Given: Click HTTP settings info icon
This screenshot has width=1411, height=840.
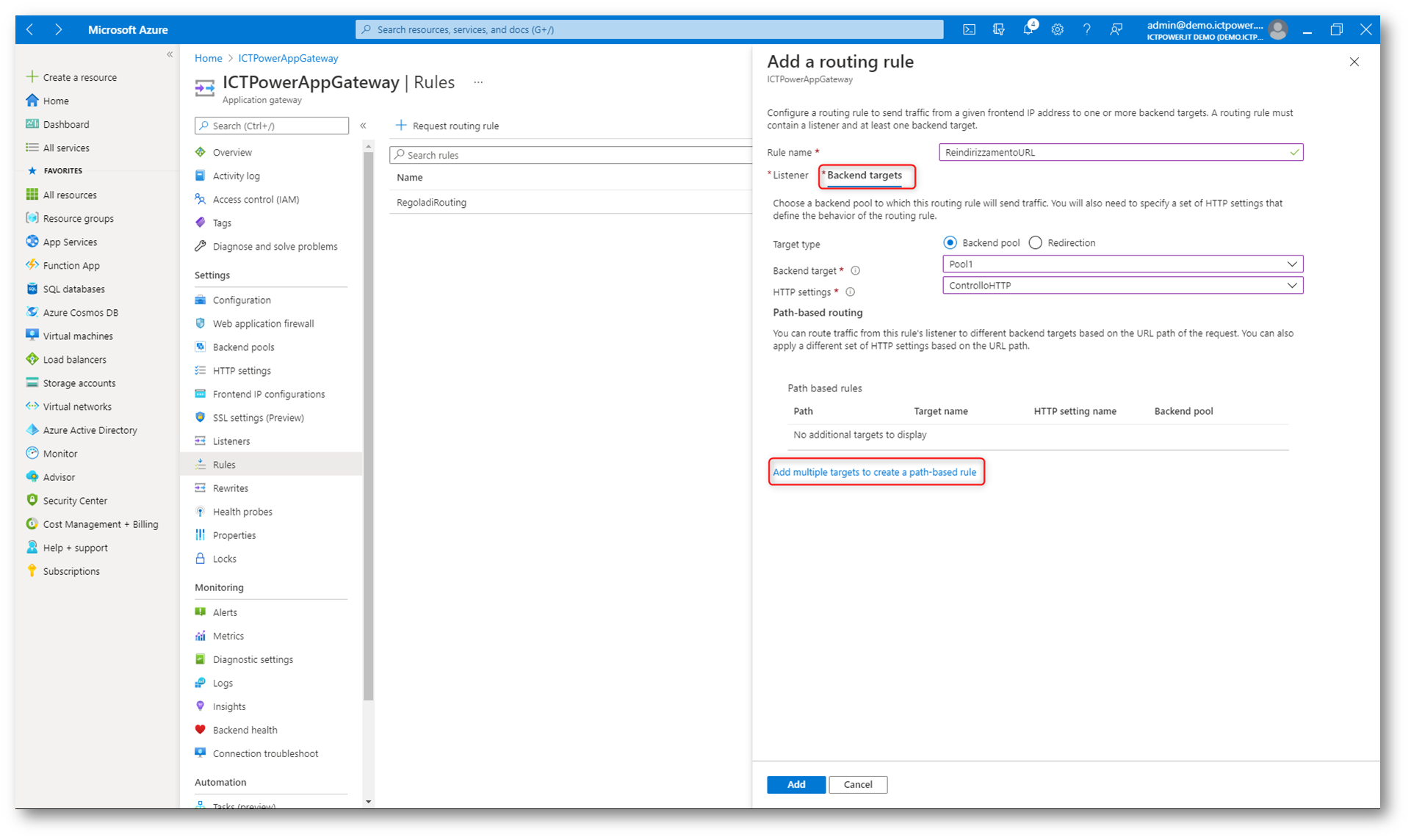Looking at the screenshot, I should tap(850, 292).
